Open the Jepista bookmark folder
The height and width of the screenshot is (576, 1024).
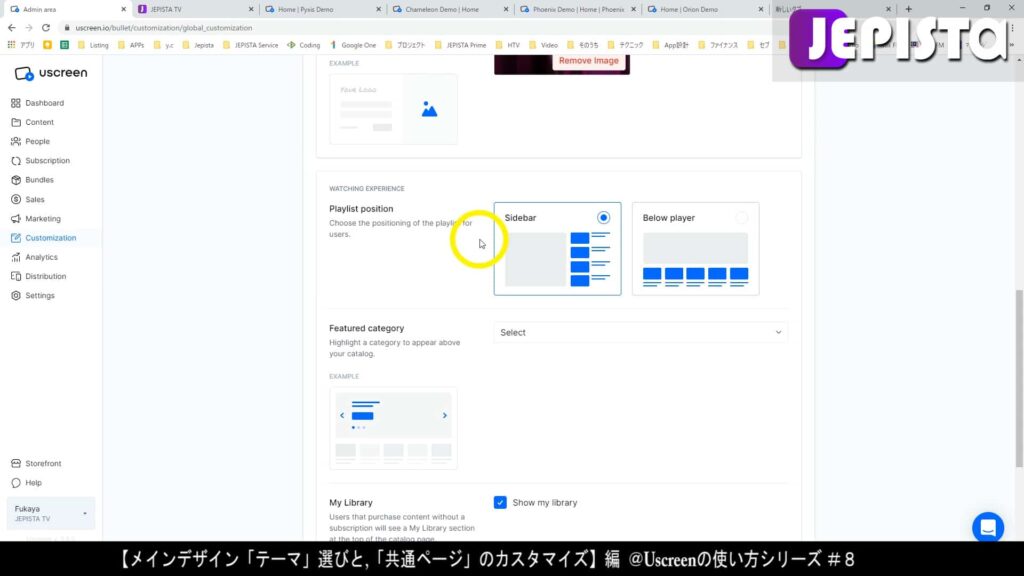[x=198, y=45]
